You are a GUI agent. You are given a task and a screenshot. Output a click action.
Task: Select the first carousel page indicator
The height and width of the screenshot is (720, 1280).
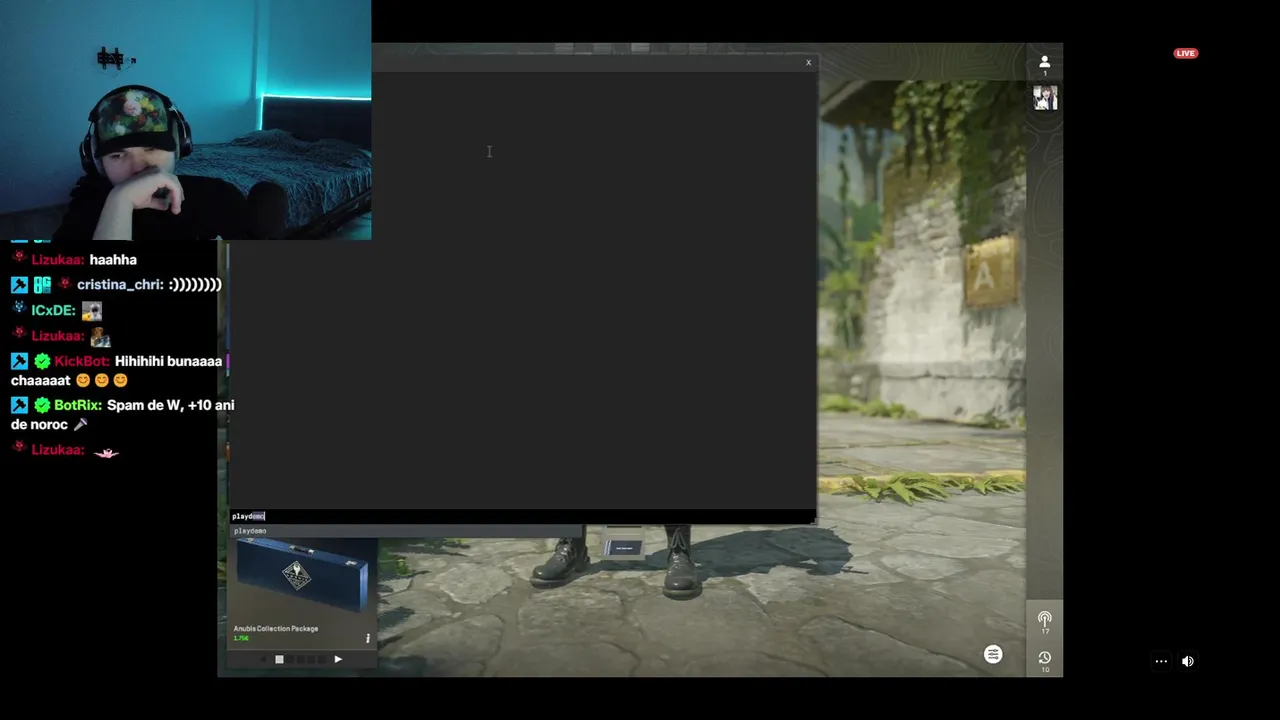[279, 659]
